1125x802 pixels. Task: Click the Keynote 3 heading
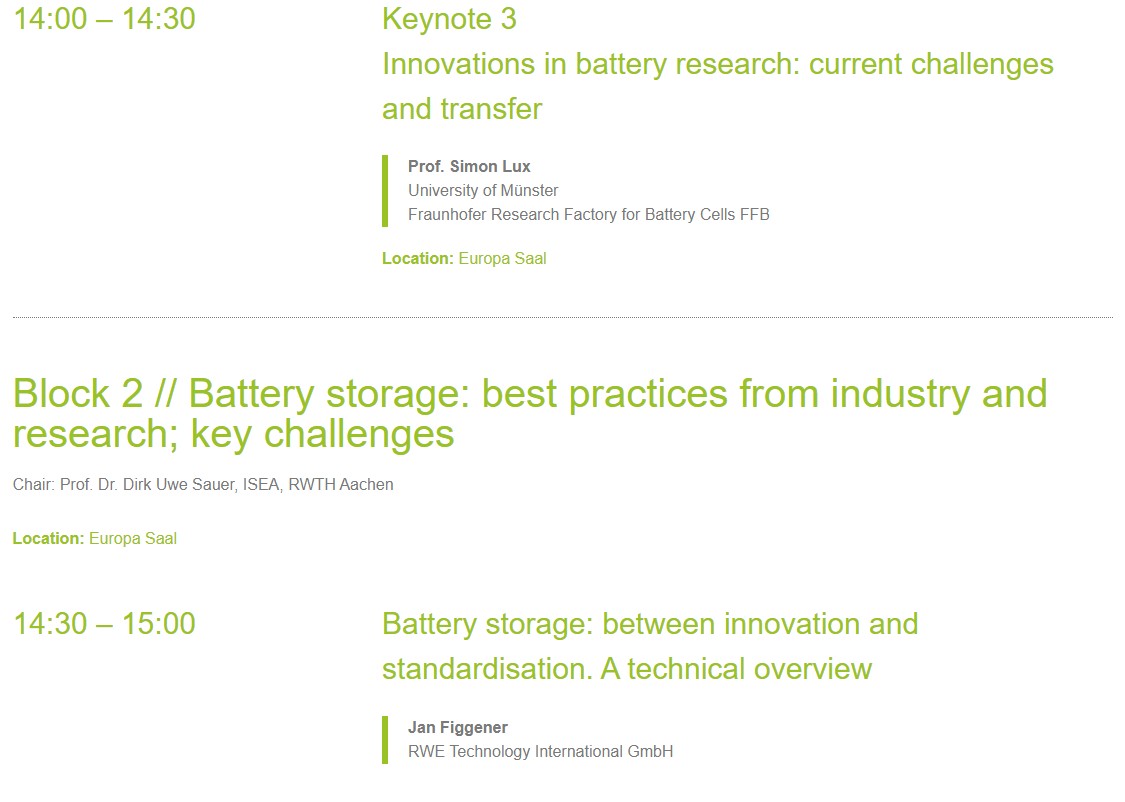click(x=449, y=19)
